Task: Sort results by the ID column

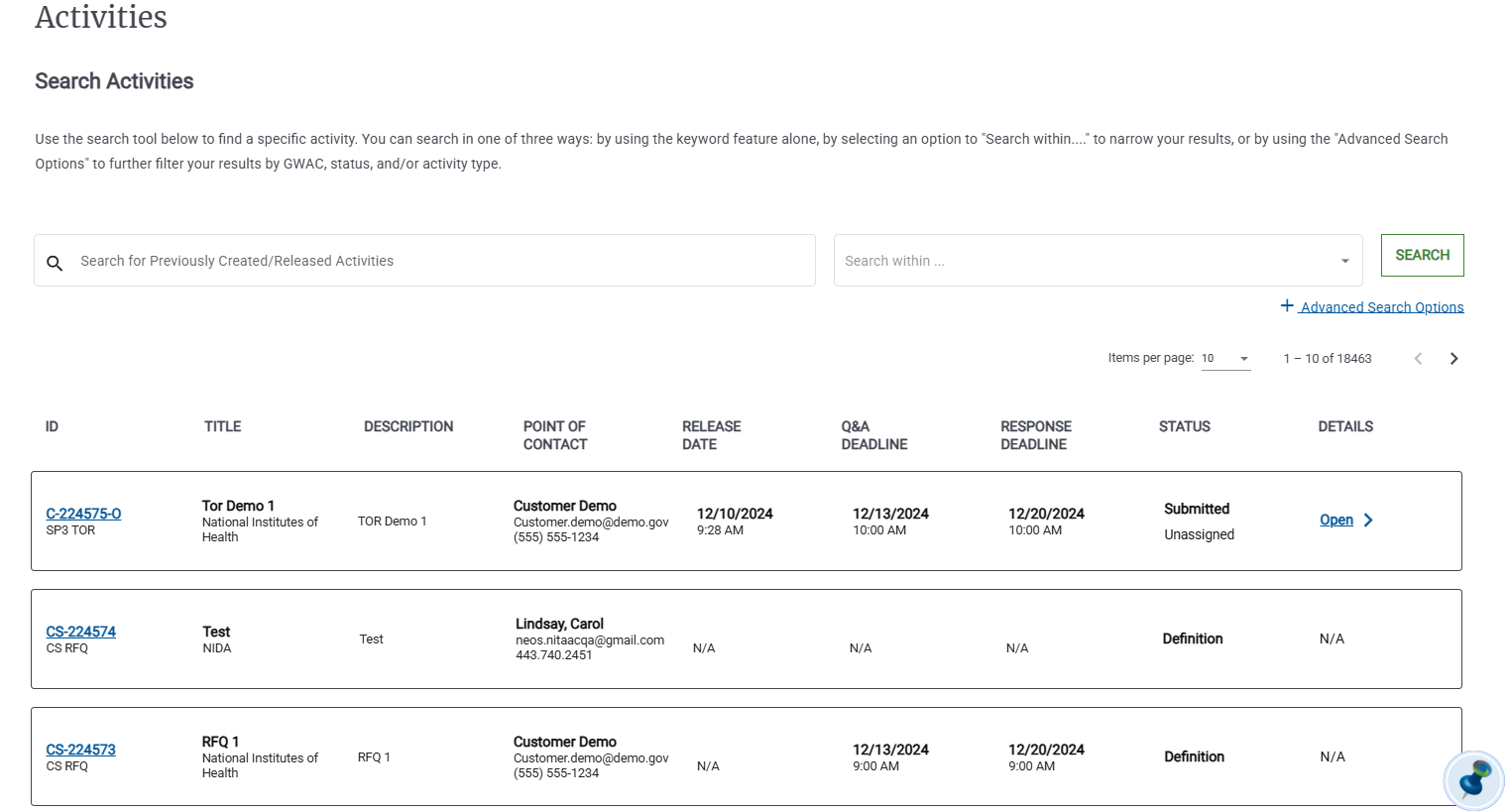Action: coord(52,426)
